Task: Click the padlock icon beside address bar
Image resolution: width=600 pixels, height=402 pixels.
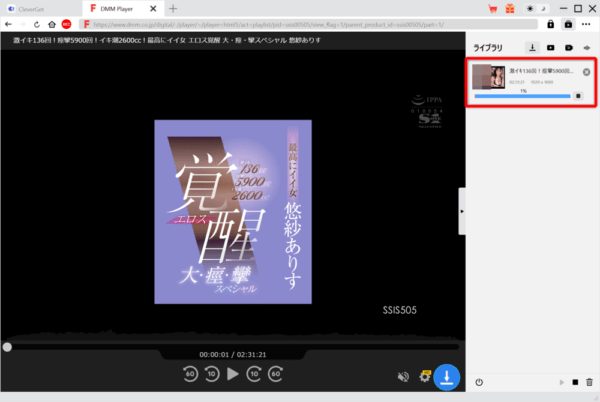Action: [550, 24]
